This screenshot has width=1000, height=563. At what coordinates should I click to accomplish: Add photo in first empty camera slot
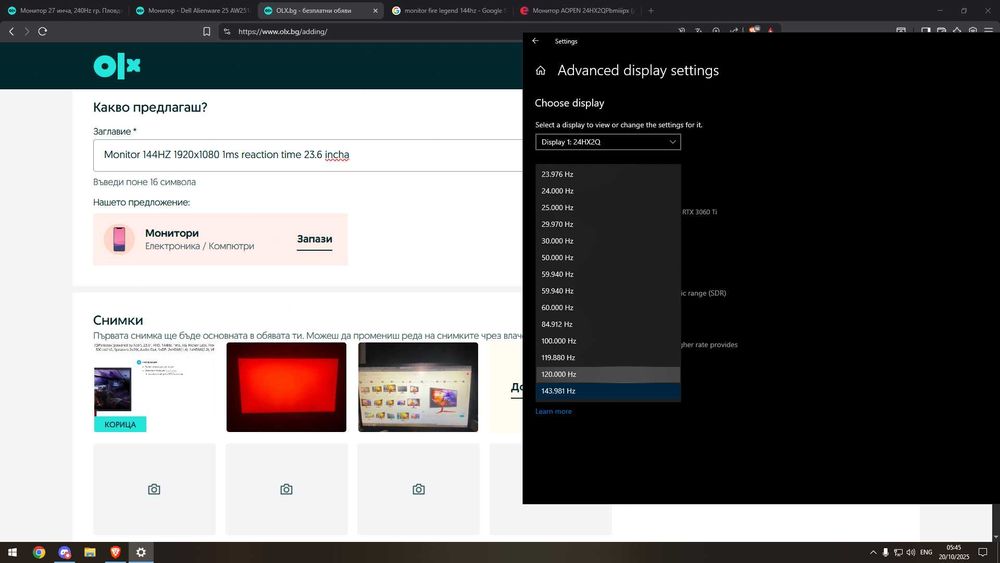pos(154,489)
